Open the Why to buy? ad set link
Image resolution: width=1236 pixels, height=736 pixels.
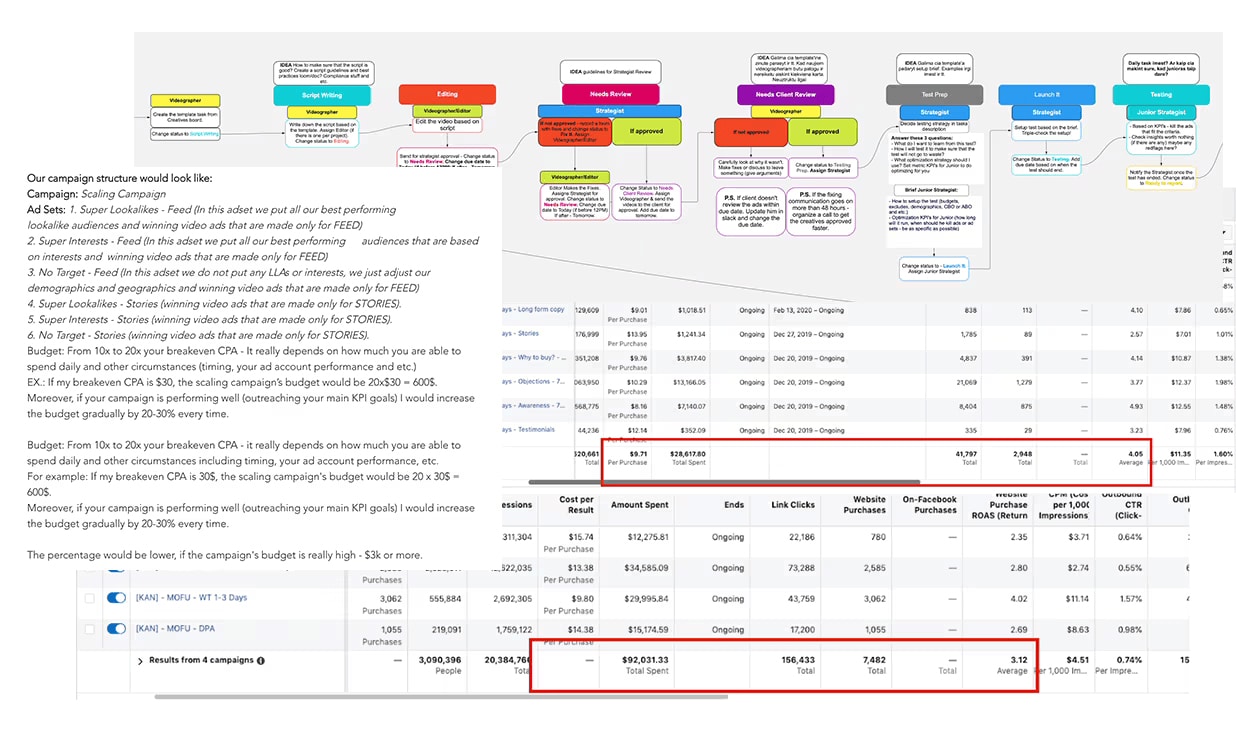pyautogui.click(x=533, y=359)
